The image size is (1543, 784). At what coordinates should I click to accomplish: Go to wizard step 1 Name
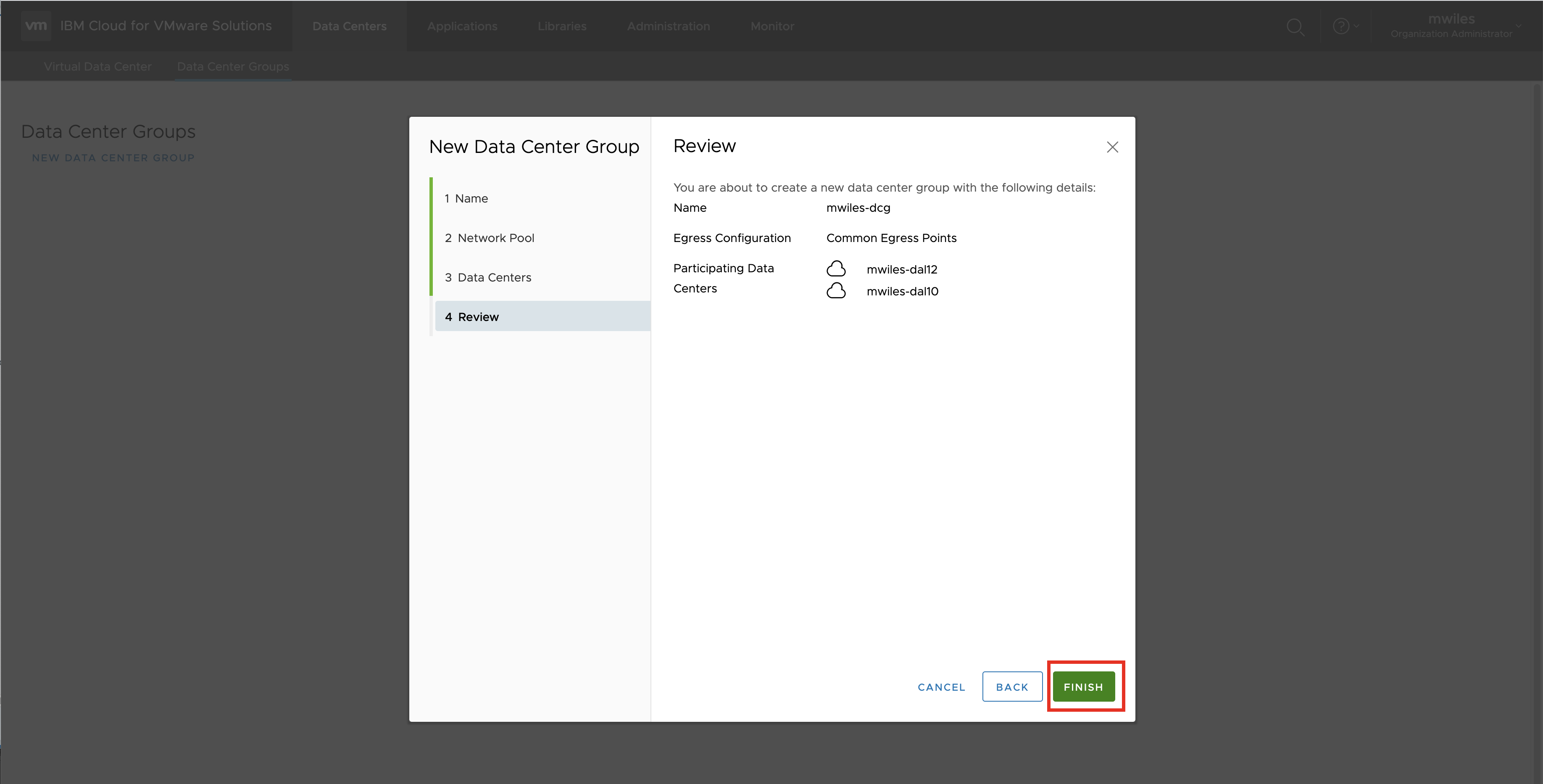471,198
